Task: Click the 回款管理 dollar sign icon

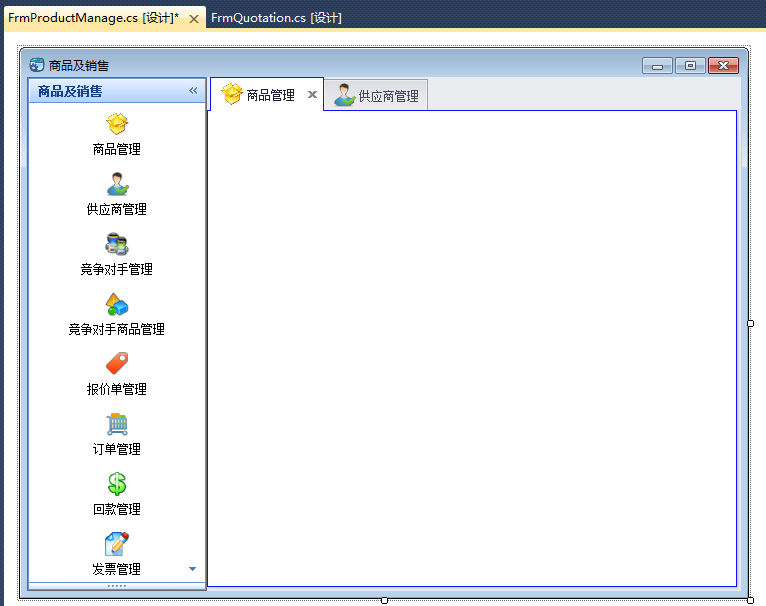Action: pyautogui.click(x=117, y=484)
